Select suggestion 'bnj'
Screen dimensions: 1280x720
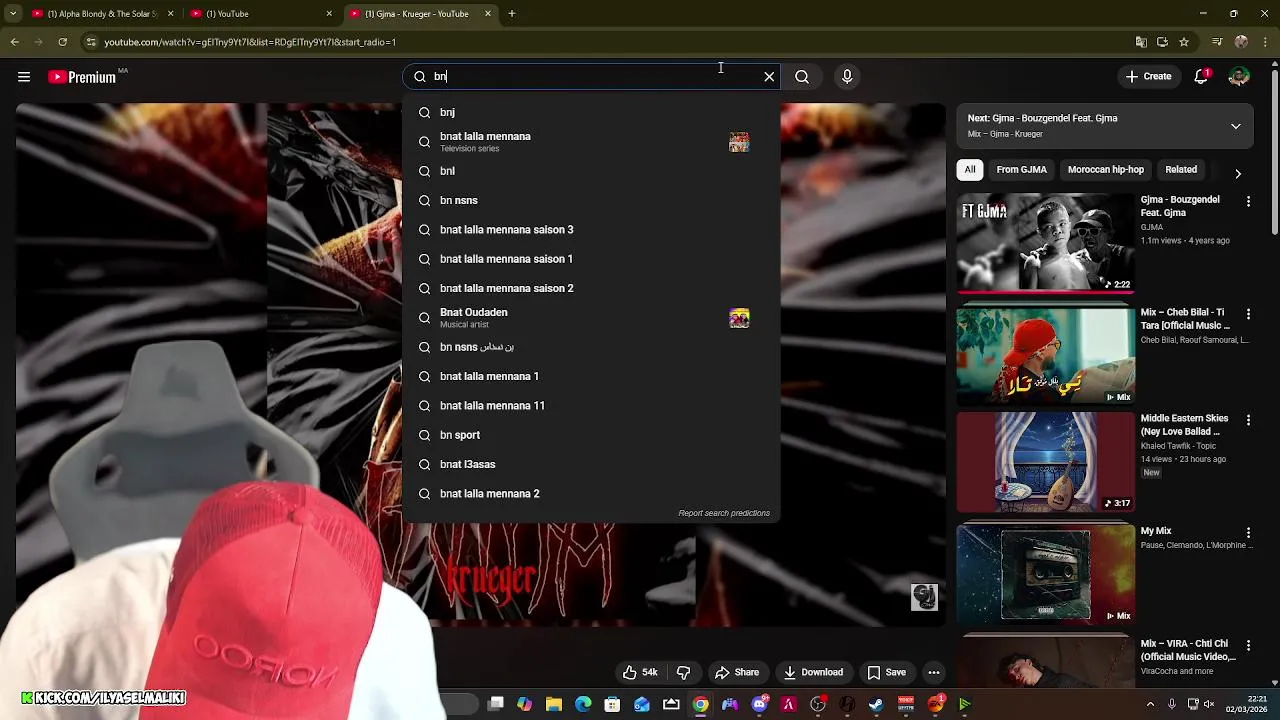click(x=590, y=112)
